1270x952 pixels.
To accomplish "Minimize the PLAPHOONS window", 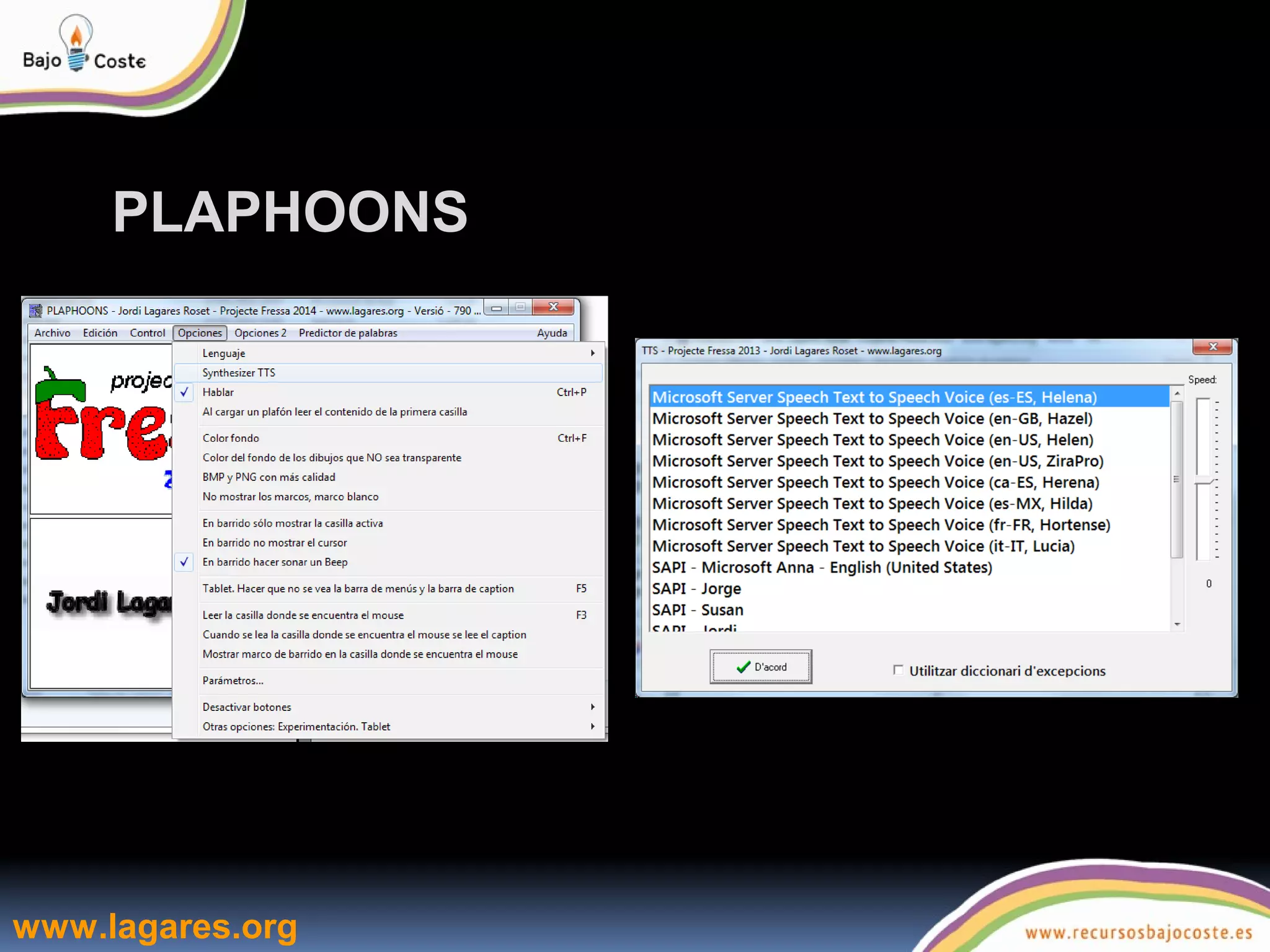I will (x=496, y=307).
